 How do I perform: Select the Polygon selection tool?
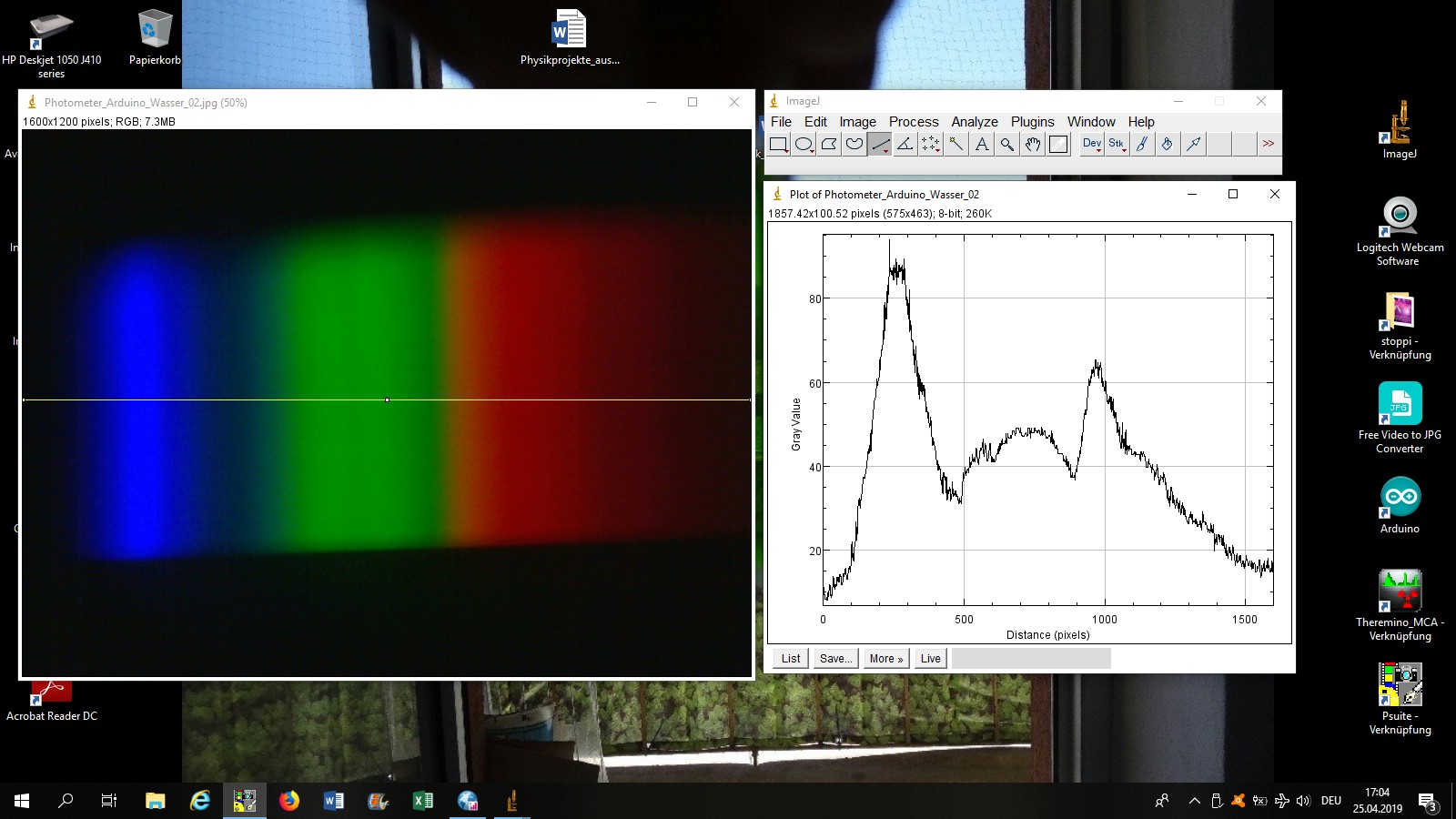[829, 144]
